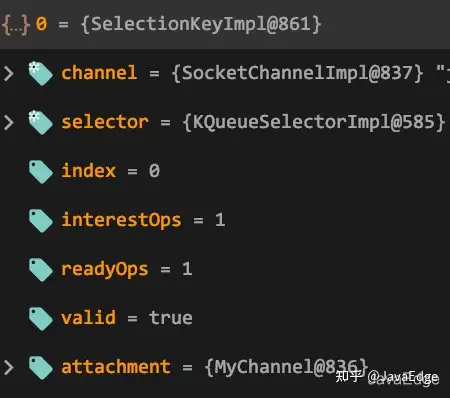
Task: Click the channel field tag icon
Action: (40, 73)
